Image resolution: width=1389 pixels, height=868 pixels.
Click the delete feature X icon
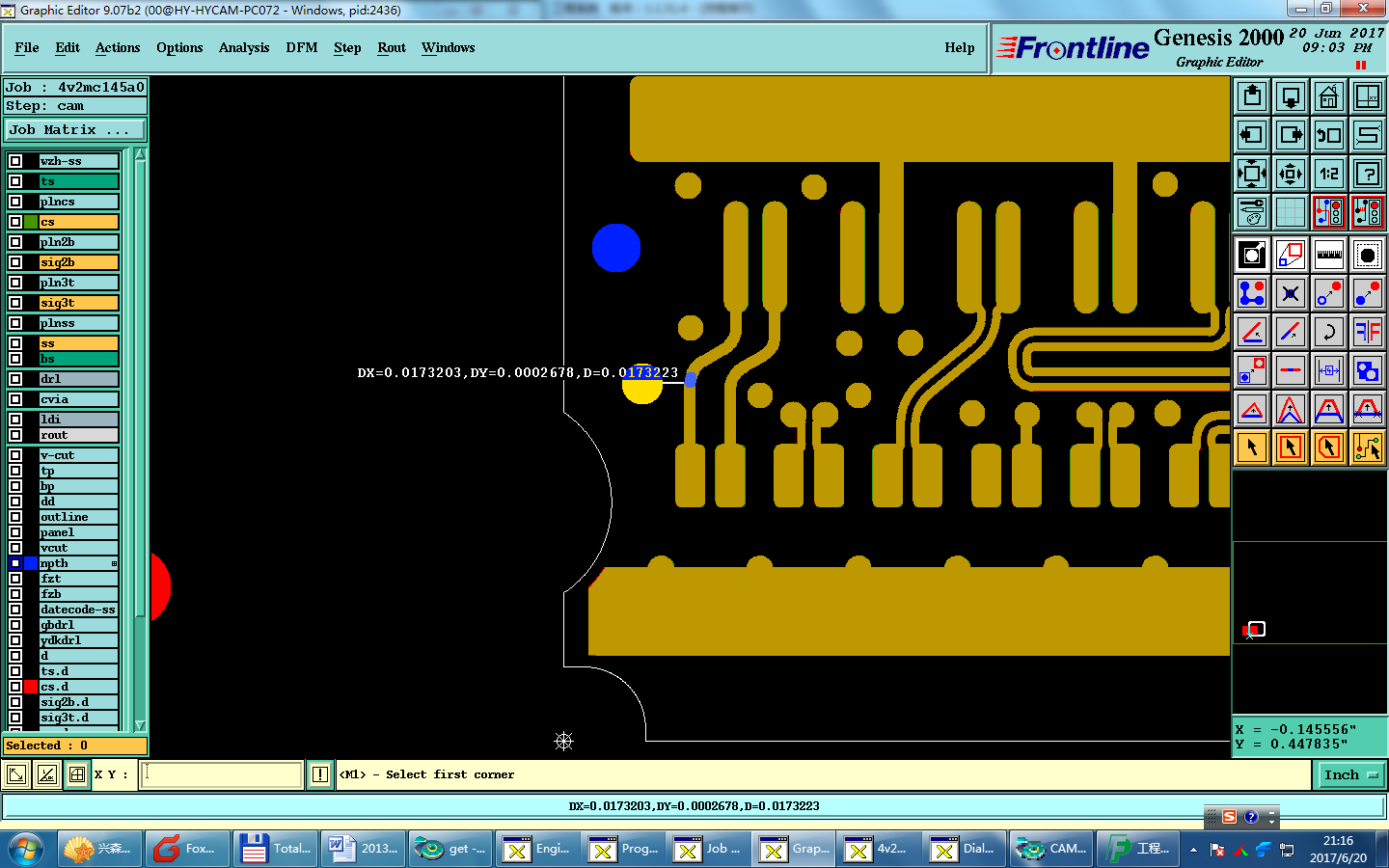1291,293
